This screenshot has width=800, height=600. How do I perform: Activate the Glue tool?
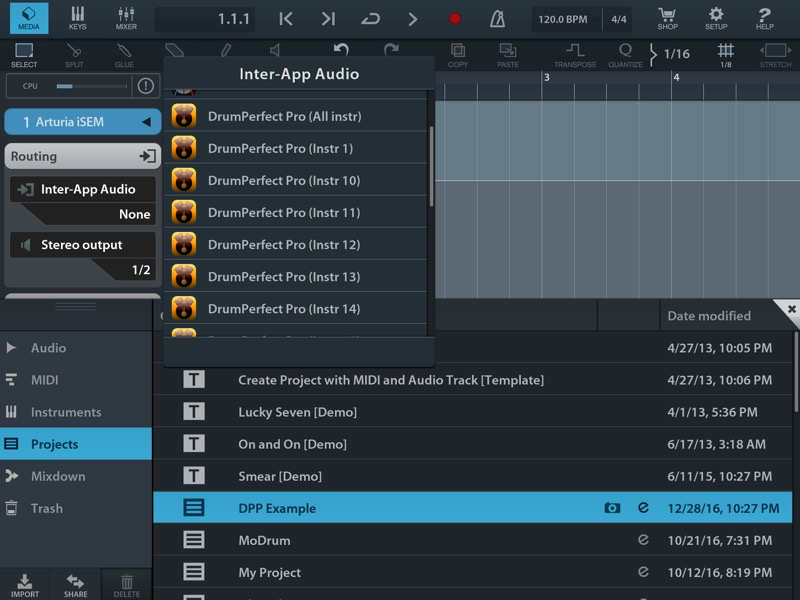point(124,55)
